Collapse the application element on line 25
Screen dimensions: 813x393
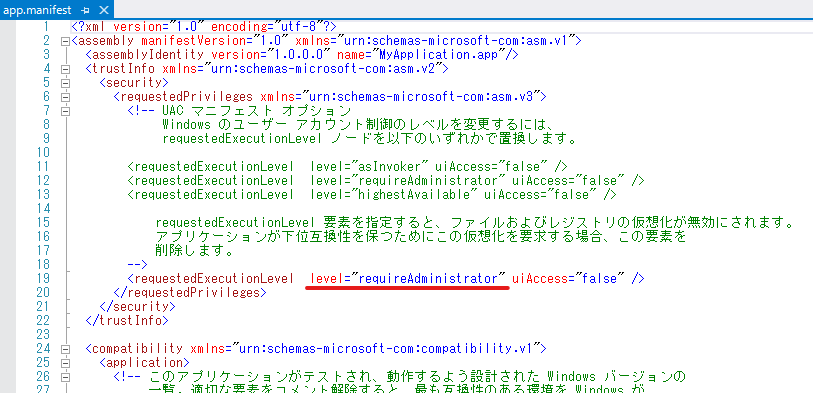(x=65, y=363)
